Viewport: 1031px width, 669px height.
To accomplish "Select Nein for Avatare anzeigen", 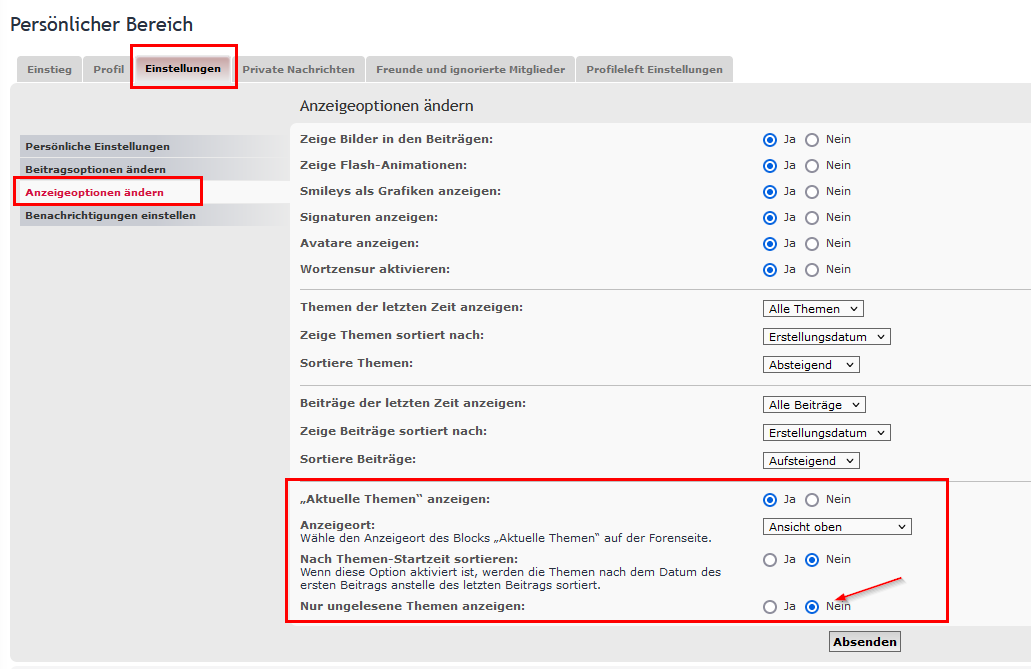I will 812,244.
